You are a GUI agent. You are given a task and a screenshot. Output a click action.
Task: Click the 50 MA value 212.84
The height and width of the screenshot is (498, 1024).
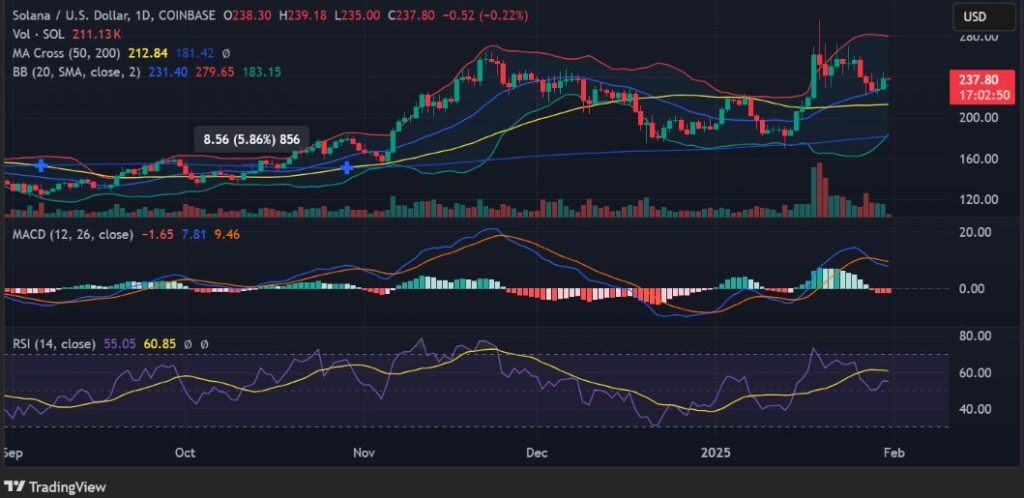point(150,53)
